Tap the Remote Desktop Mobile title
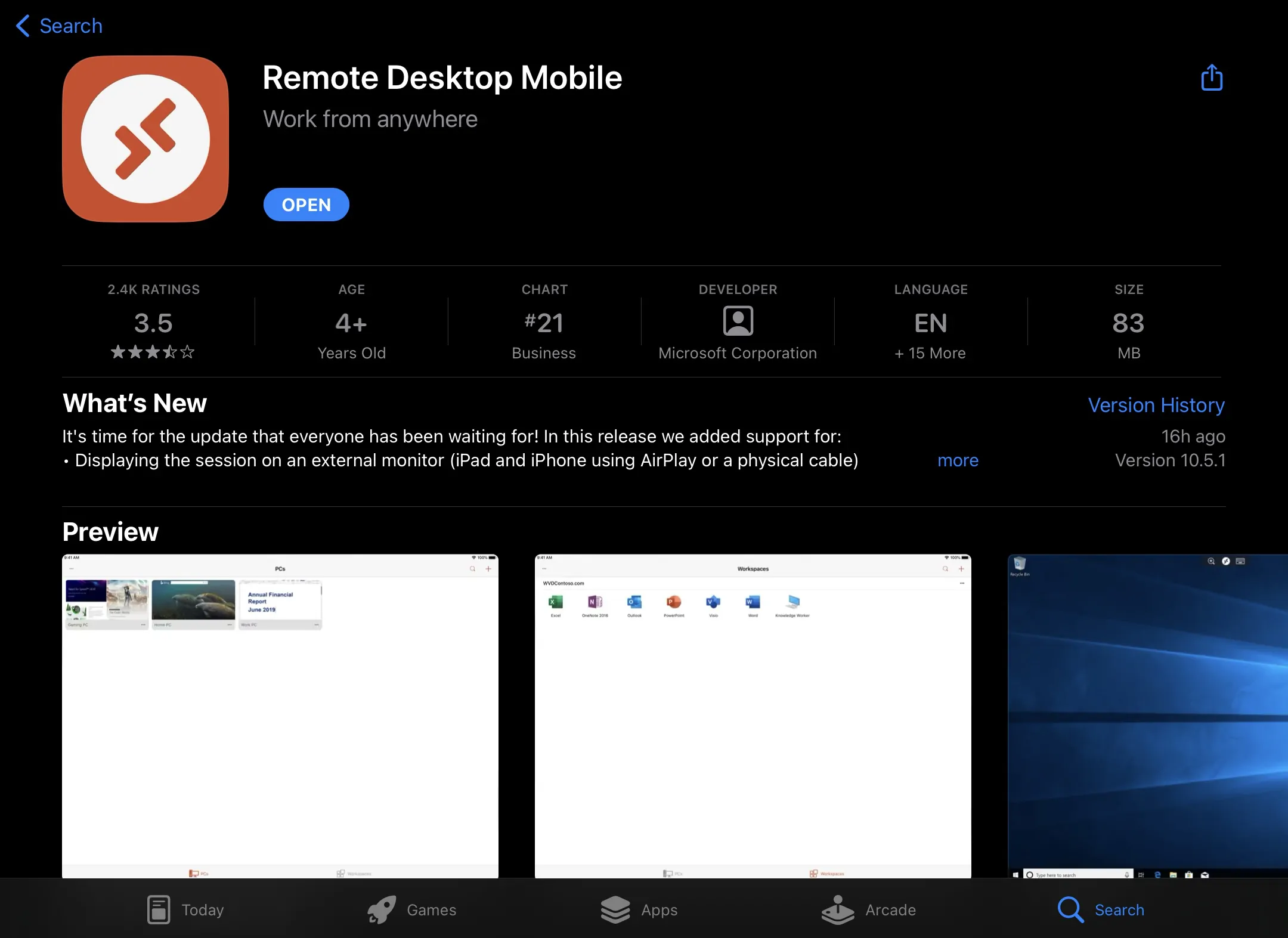 pyautogui.click(x=442, y=78)
